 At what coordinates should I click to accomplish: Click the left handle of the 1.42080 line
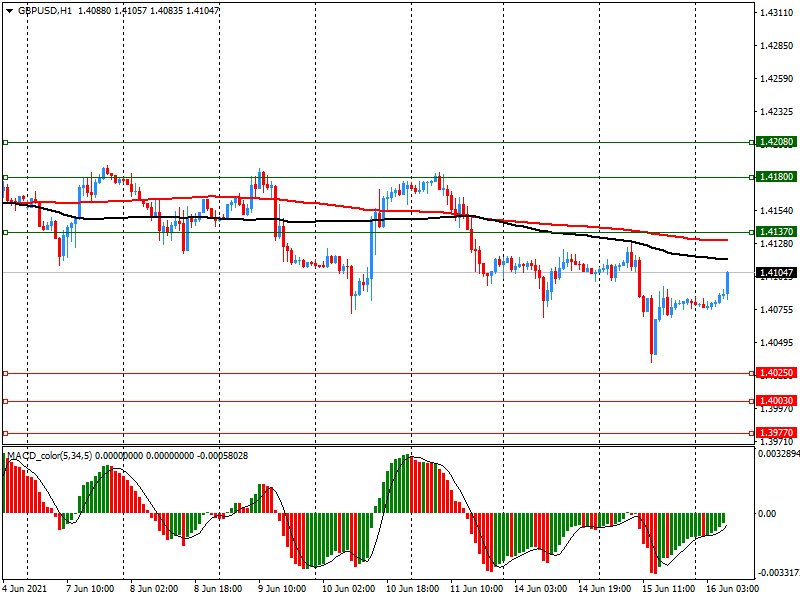6,142
